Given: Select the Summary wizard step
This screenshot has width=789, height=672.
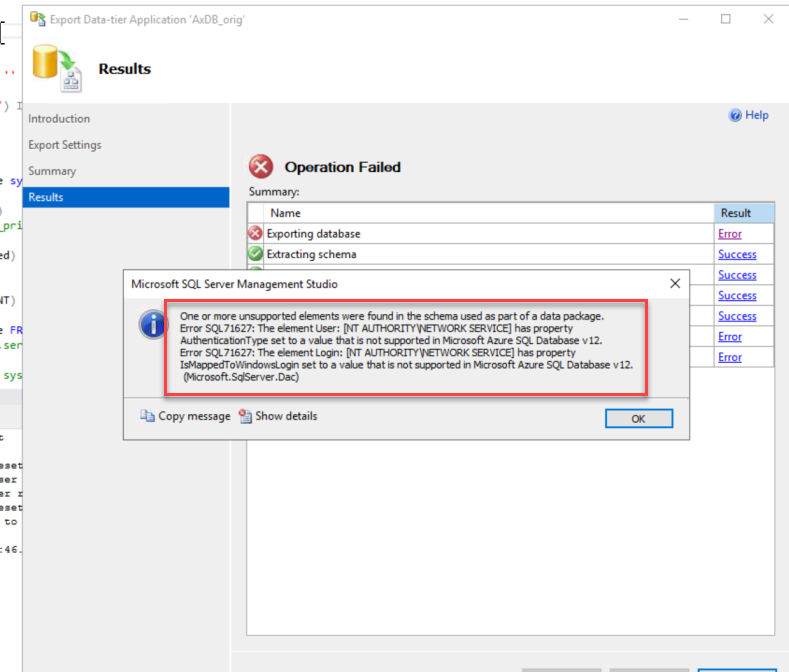Looking at the screenshot, I should tap(52, 171).
